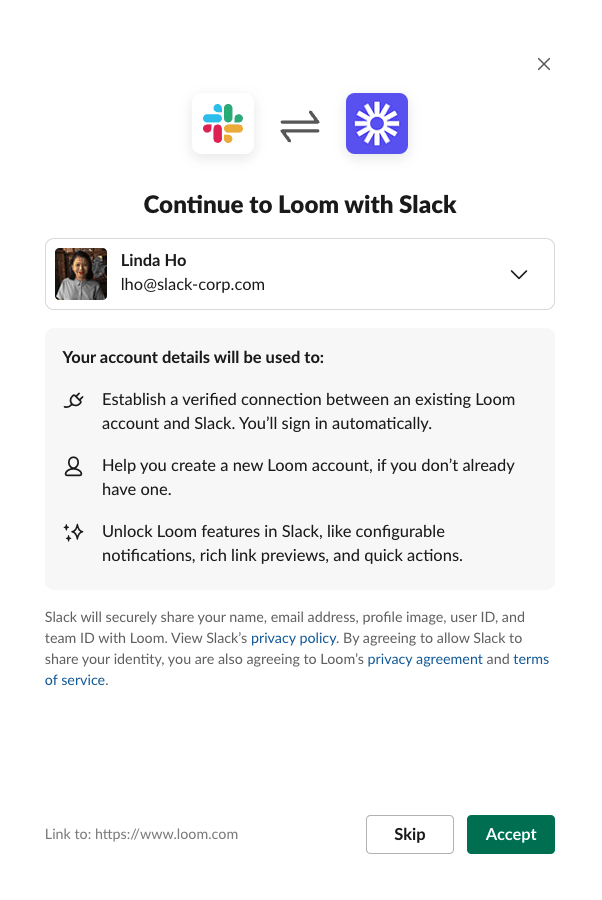602x900 pixels.
Task: Expand the account chevron dropdown
Action: [519, 275]
